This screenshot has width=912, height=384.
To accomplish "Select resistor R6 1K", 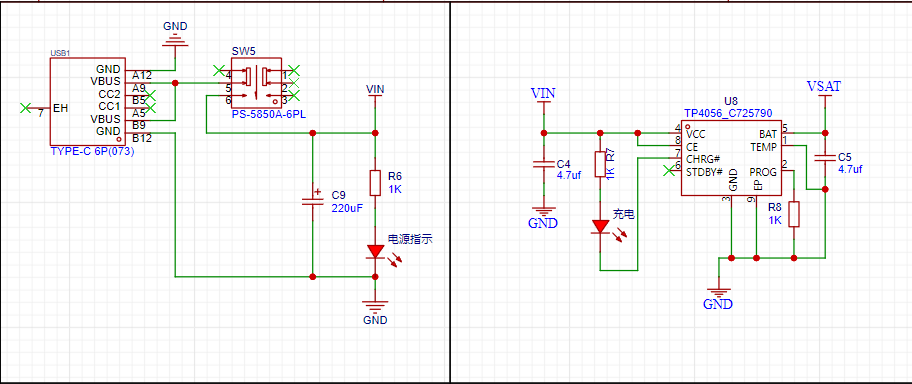I will click(x=376, y=183).
